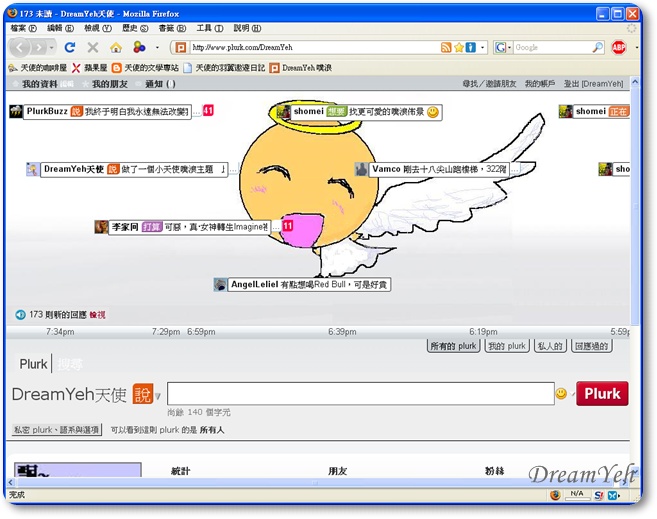This screenshot has width=657, height=519.
Task: Click the URL address field
Action: [x=314, y=47]
